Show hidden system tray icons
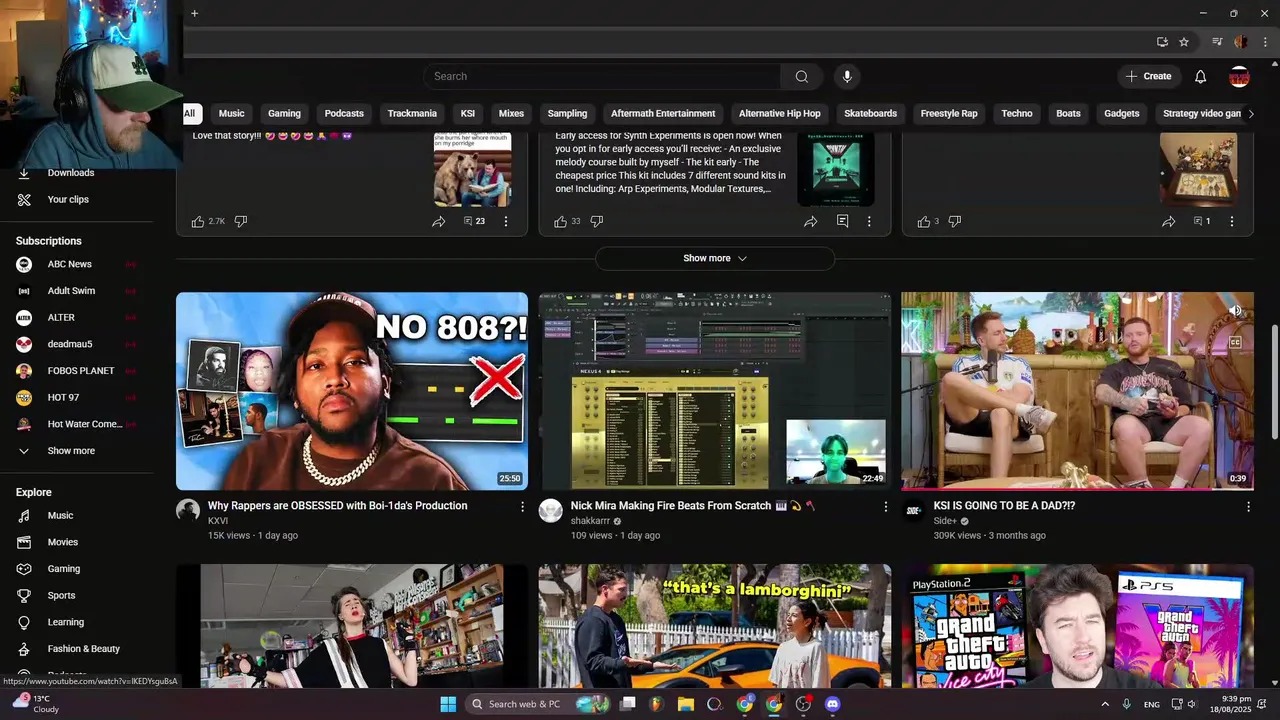Viewport: 1280px width, 720px height. tap(1105, 704)
